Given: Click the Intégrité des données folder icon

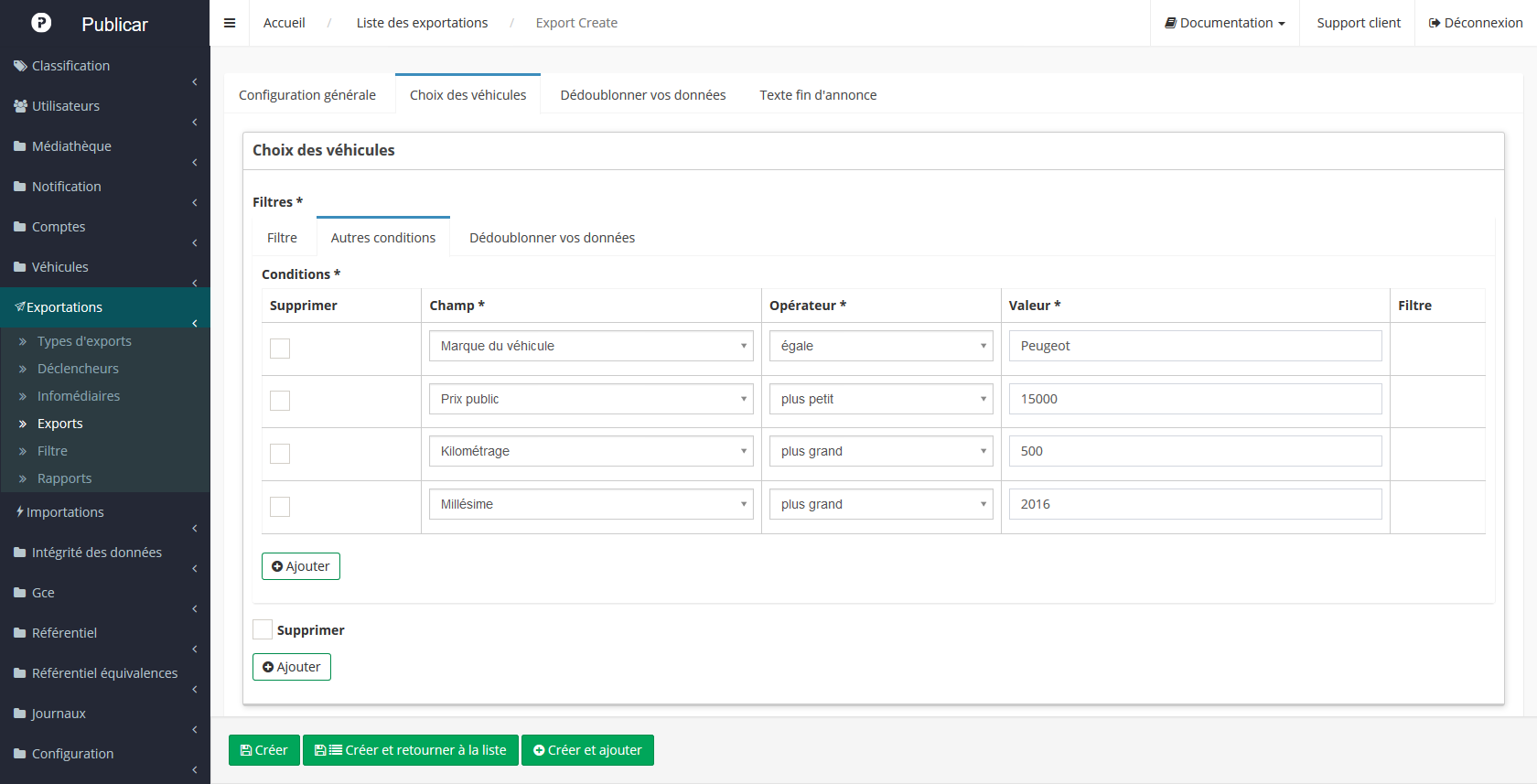Looking at the screenshot, I should [20, 553].
